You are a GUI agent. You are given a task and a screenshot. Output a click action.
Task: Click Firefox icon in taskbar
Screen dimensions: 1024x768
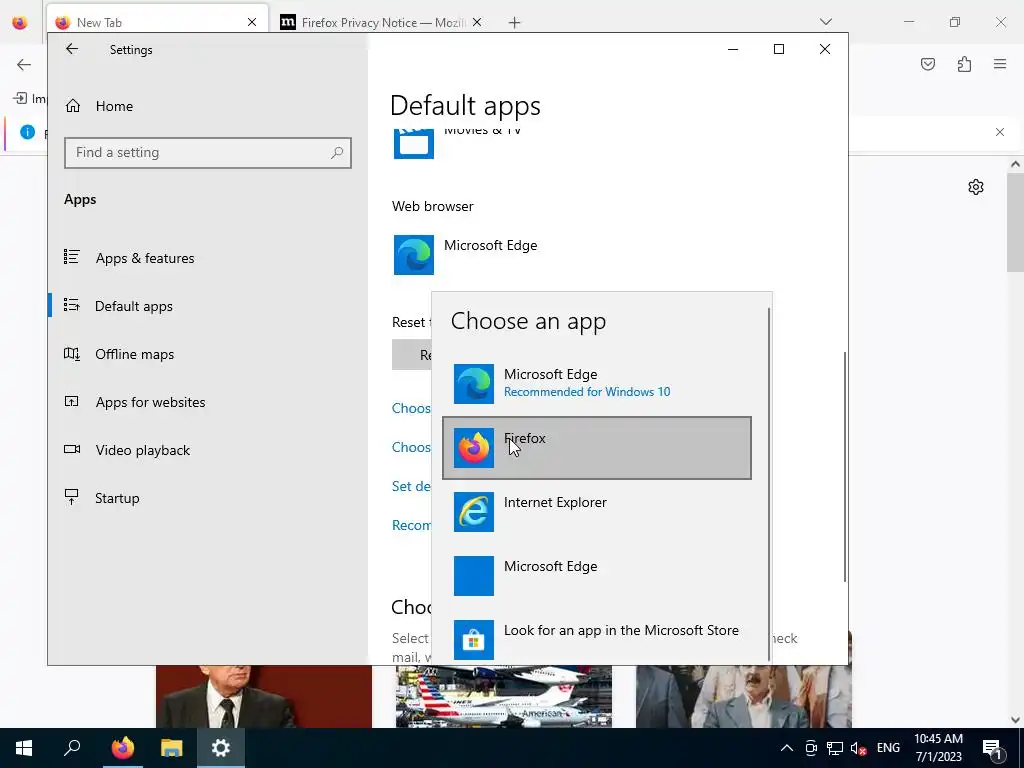[x=122, y=748]
